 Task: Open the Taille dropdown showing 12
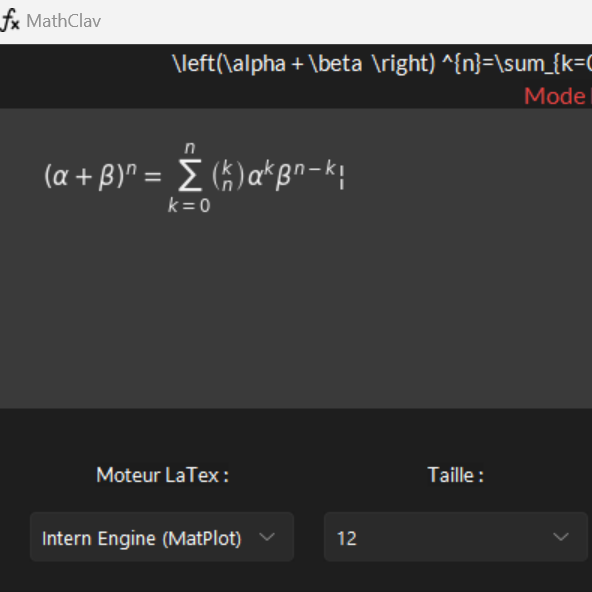point(456,536)
